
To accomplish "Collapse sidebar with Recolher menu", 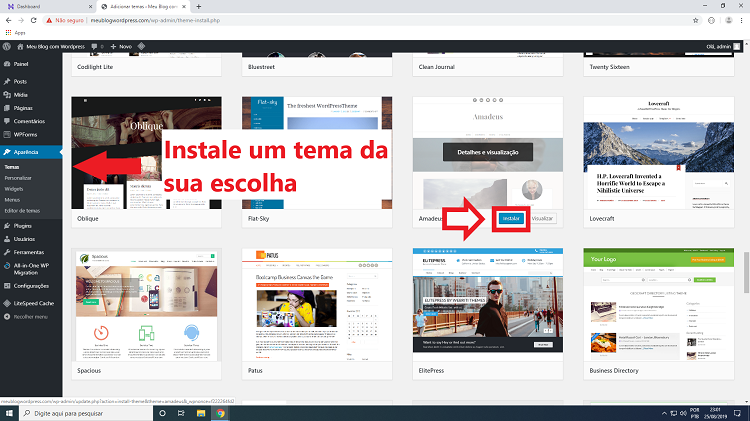I will tap(31, 317).
